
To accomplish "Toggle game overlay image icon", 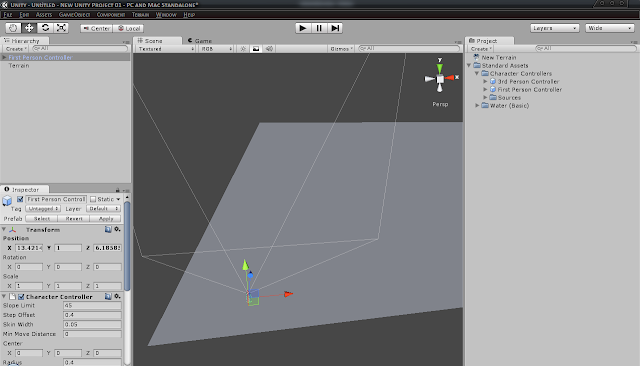I will pos(256,49).
